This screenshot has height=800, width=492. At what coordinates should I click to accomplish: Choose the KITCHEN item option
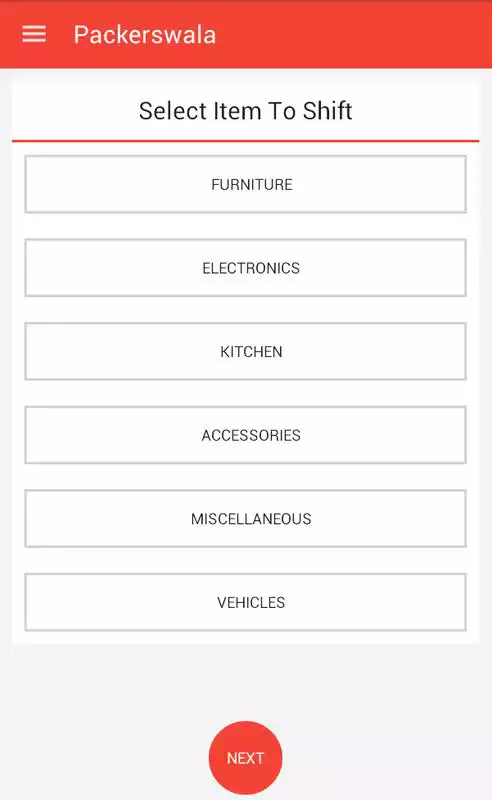coord(245,352)
